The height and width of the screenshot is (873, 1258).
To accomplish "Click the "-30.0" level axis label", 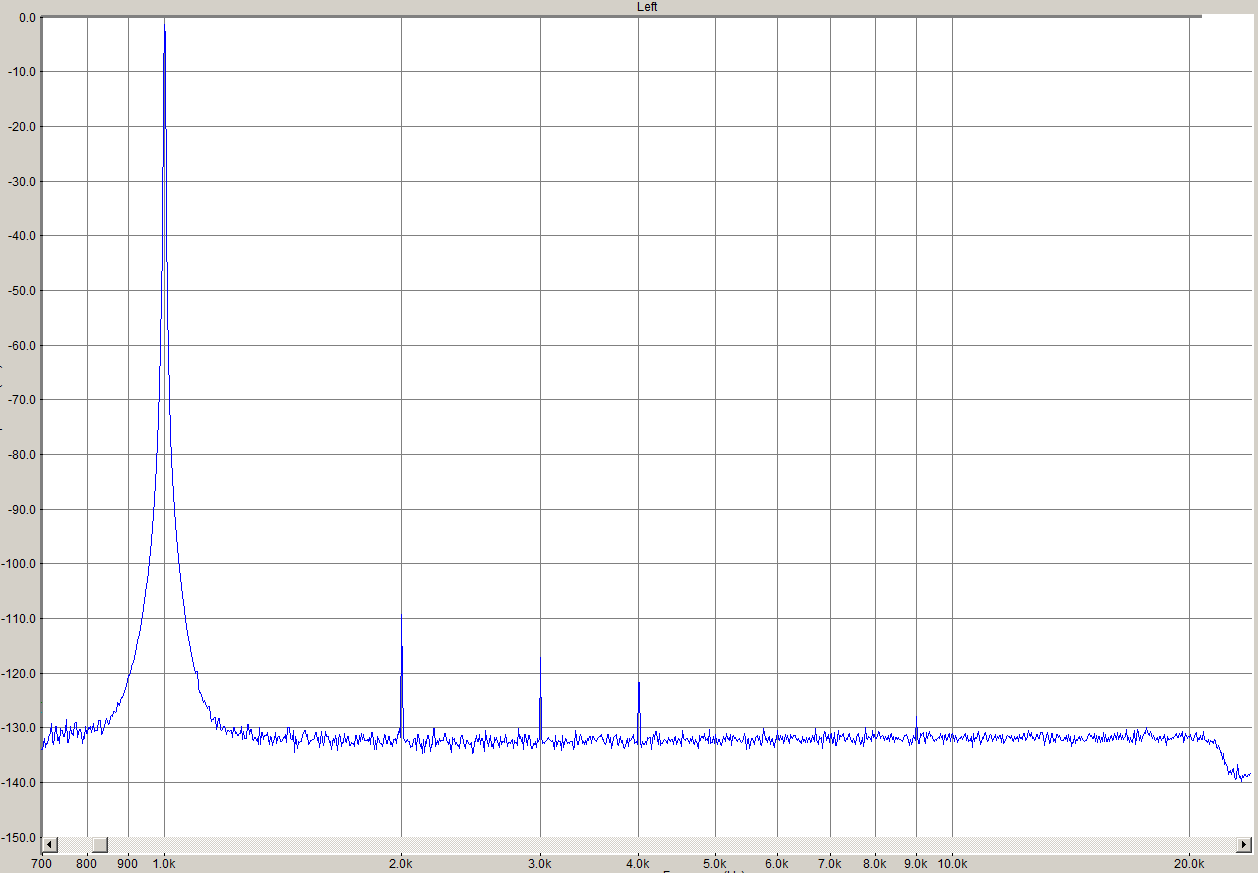I will click(x=22, y=181).
